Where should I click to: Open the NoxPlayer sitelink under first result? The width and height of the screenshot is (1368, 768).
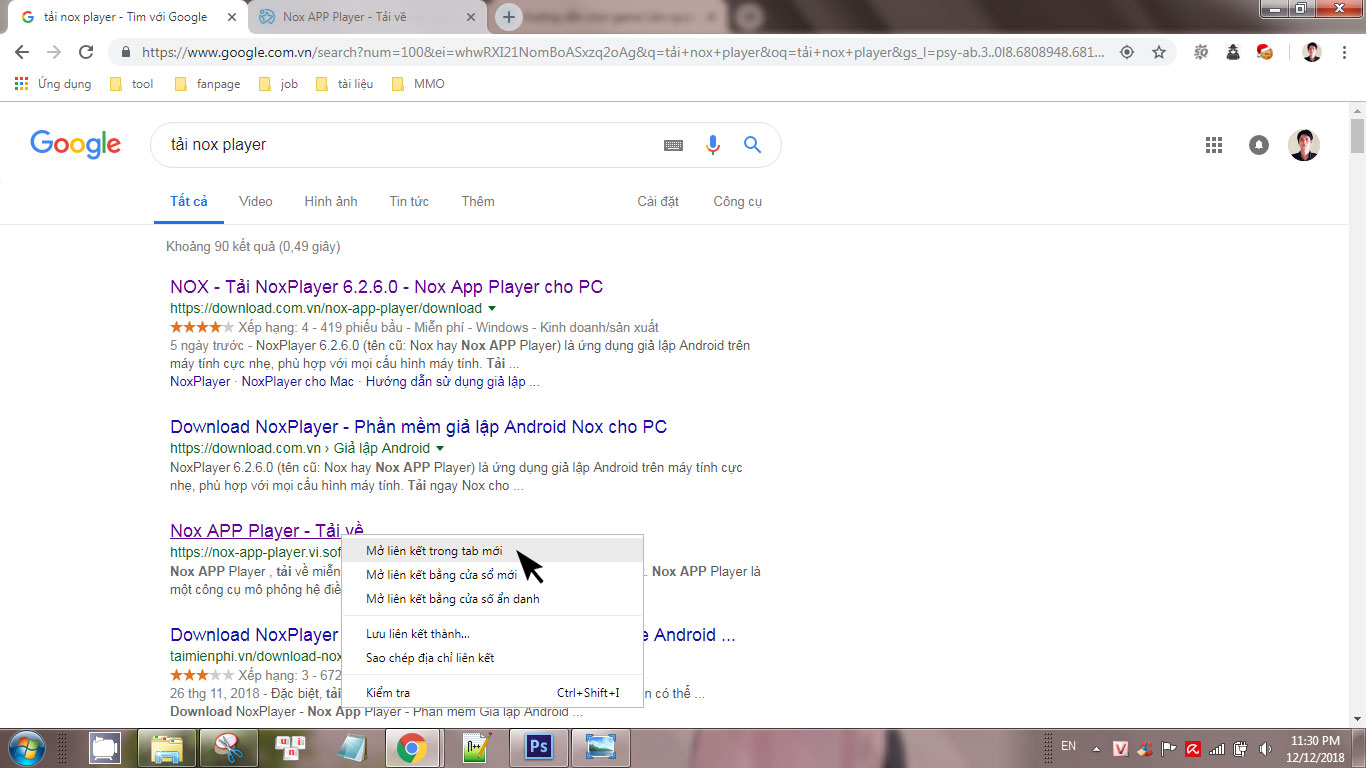pos(200,382)
